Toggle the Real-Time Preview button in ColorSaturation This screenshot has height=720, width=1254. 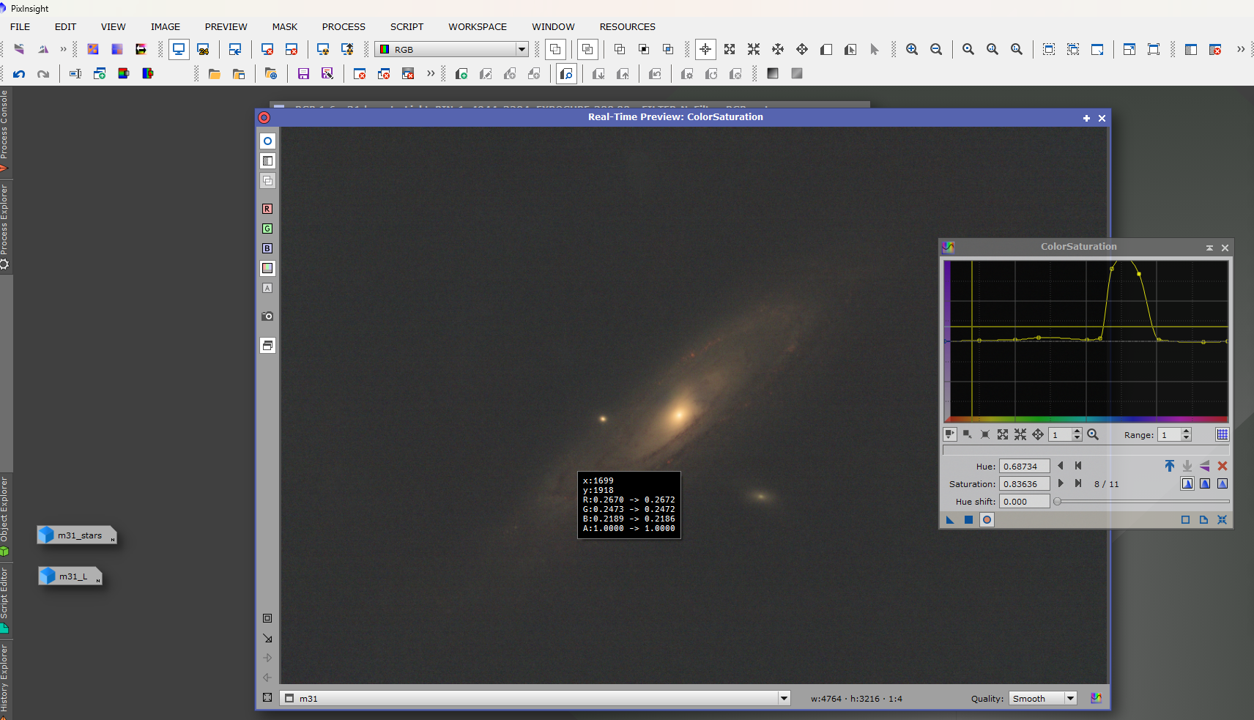point(987,520)
